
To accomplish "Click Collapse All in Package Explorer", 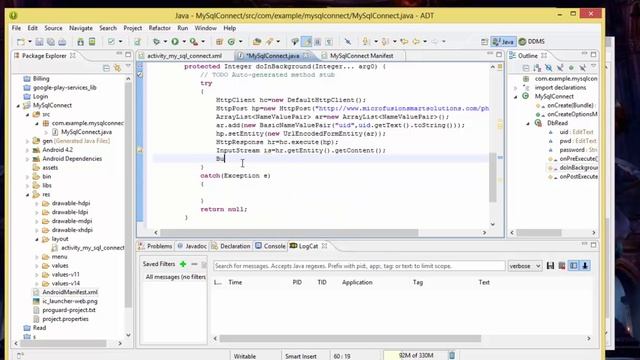I will (x=106, y=68).
